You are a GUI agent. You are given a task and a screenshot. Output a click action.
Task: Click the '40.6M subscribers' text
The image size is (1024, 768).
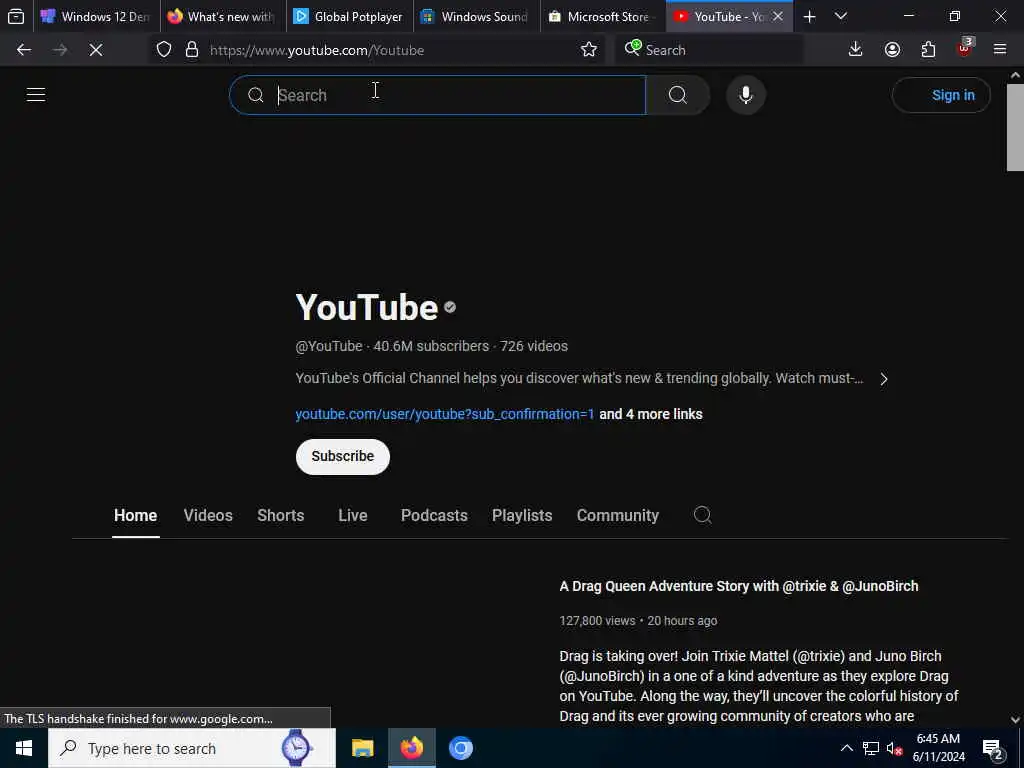431,346
